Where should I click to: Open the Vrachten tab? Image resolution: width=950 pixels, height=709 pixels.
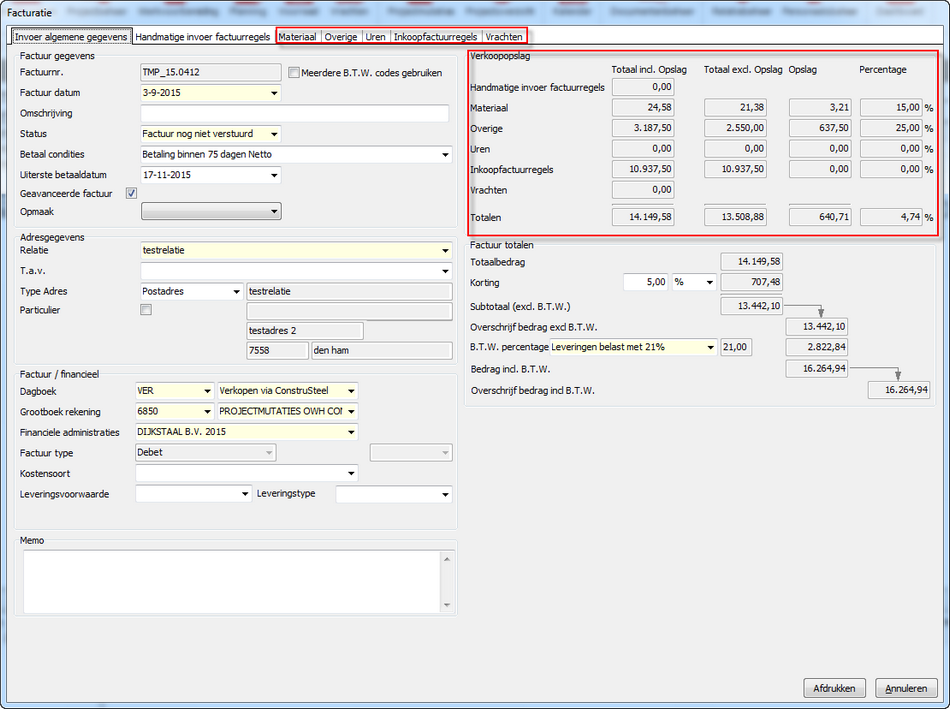(x=504, y=37)
